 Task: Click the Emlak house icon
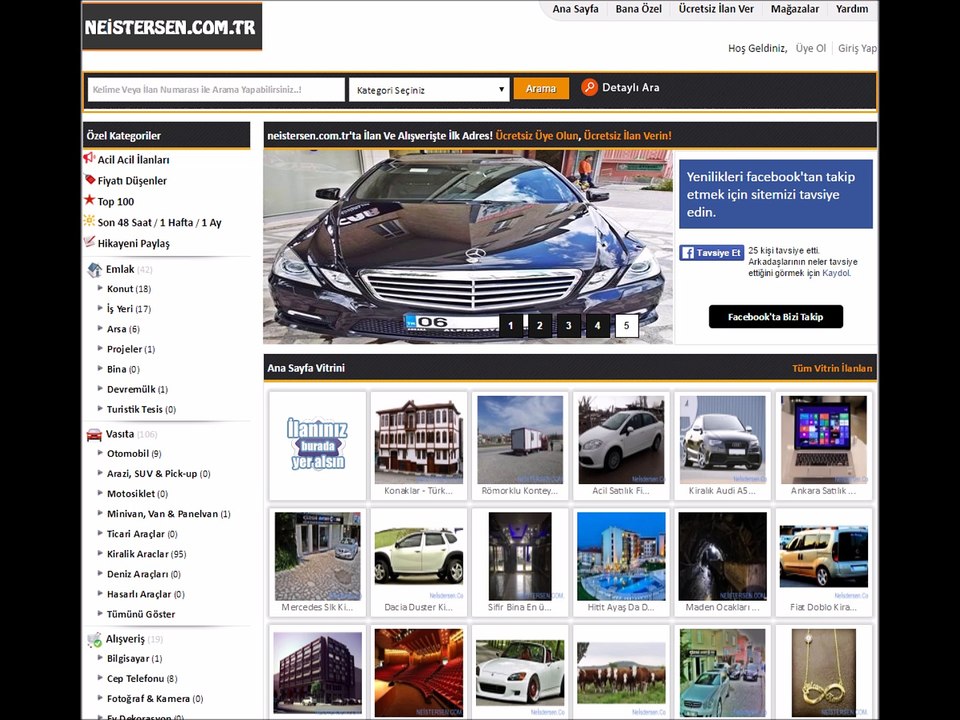(x=94, y=269)
